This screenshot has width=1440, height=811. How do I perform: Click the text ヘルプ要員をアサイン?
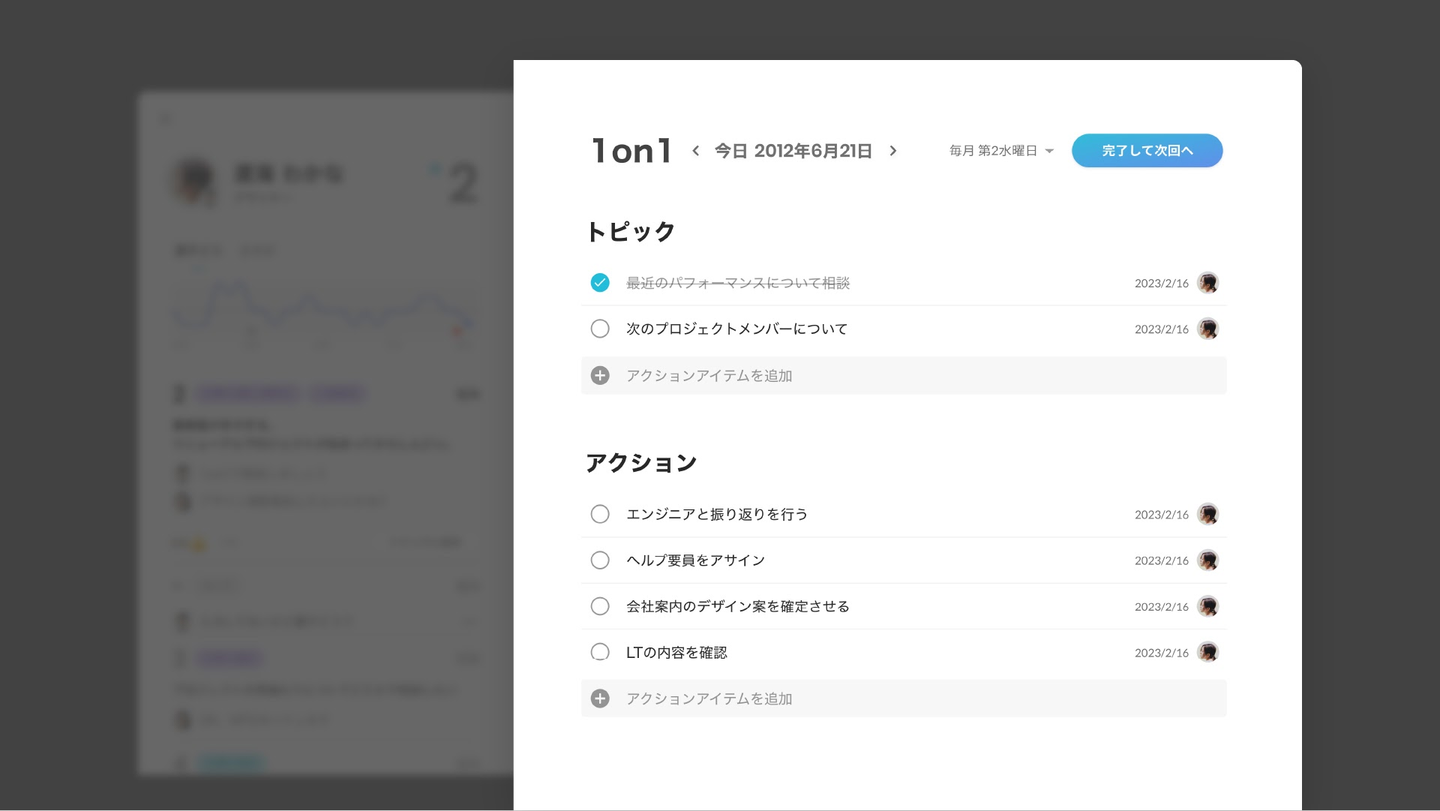(x=696, y=560)
